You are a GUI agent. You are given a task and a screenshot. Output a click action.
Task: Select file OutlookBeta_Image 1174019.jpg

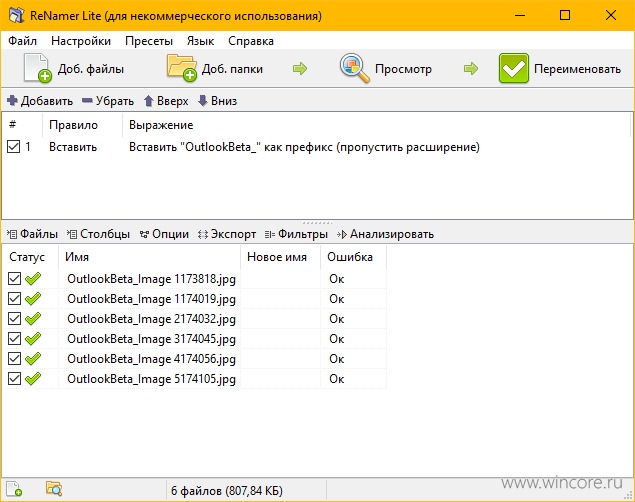point(151,299)
